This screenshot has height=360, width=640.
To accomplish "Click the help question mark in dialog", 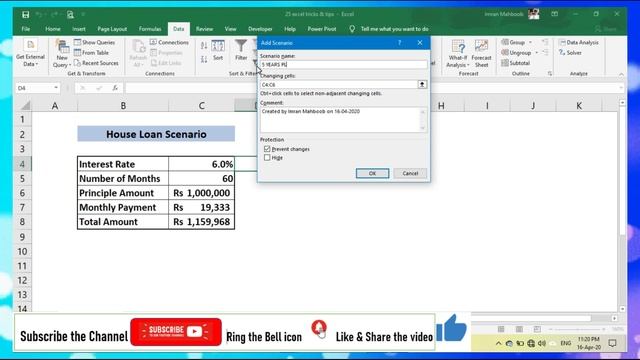I will [x=400, y=43].
